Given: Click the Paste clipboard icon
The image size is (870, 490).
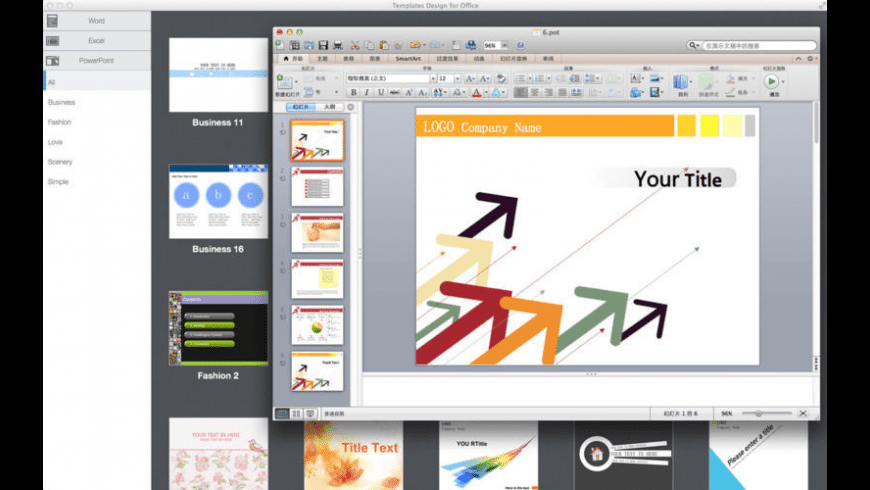Looking at the screenshot, I should pyautogui.click(x=383, y=46).
